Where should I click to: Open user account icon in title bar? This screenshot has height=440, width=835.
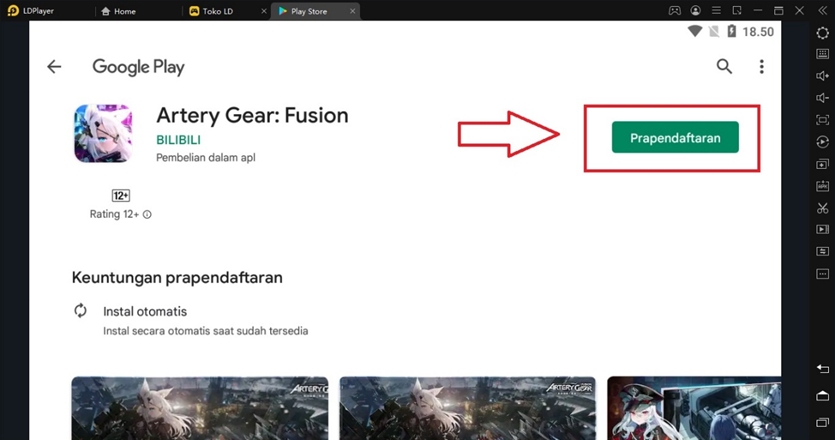695,11
